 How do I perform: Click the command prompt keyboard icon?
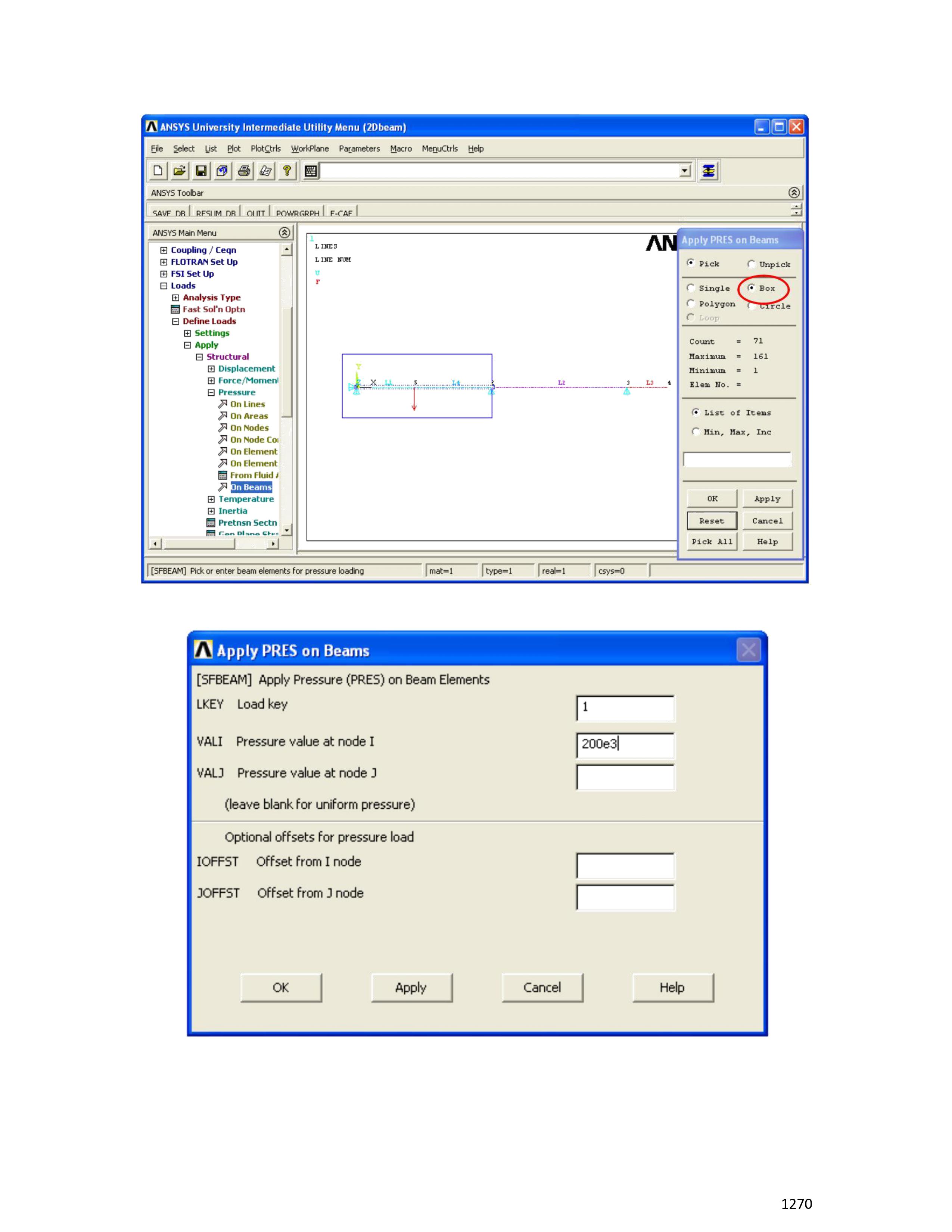(311, 171)
